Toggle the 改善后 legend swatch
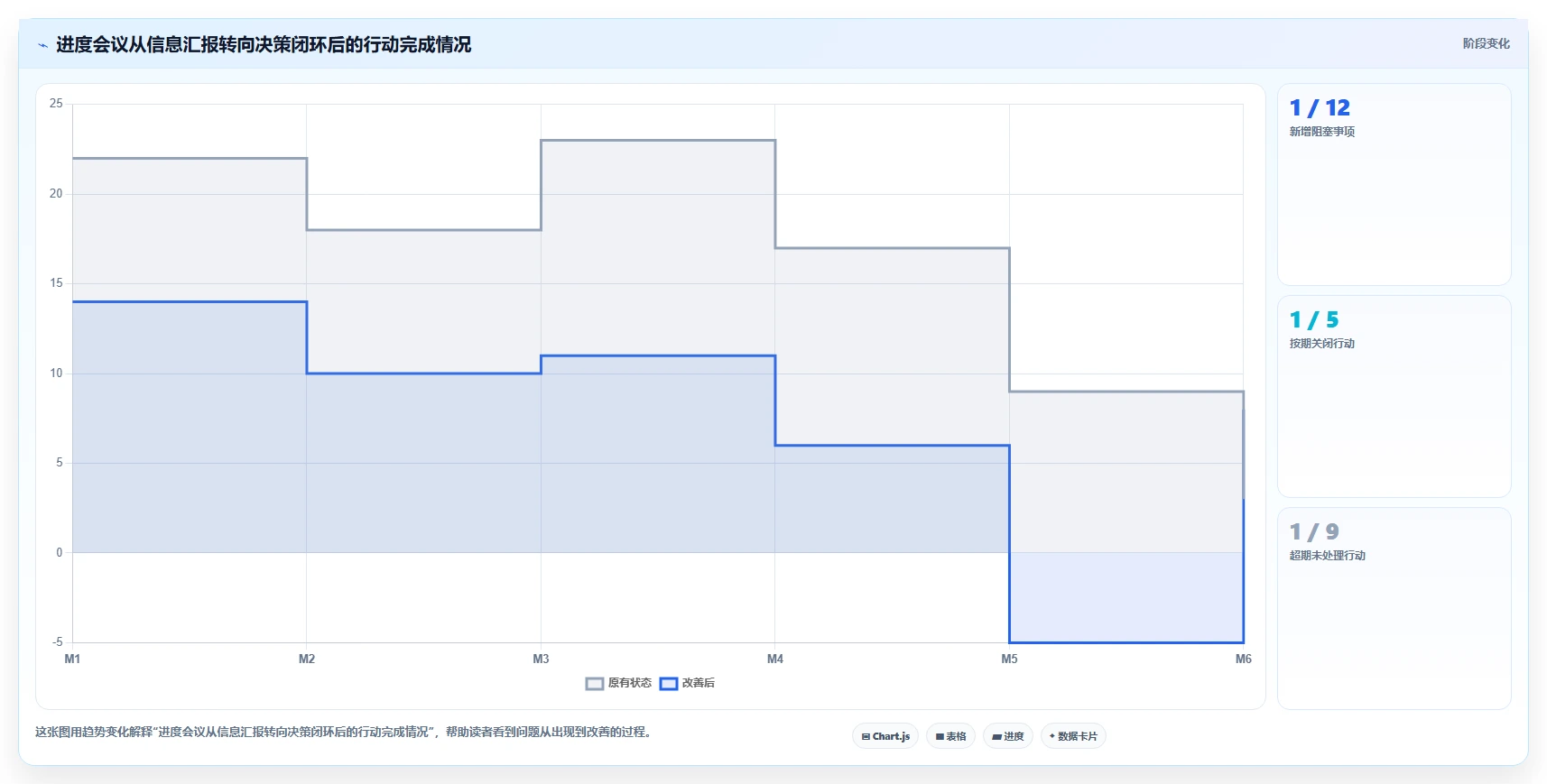Screen dimensions: 1547x784 669,684
